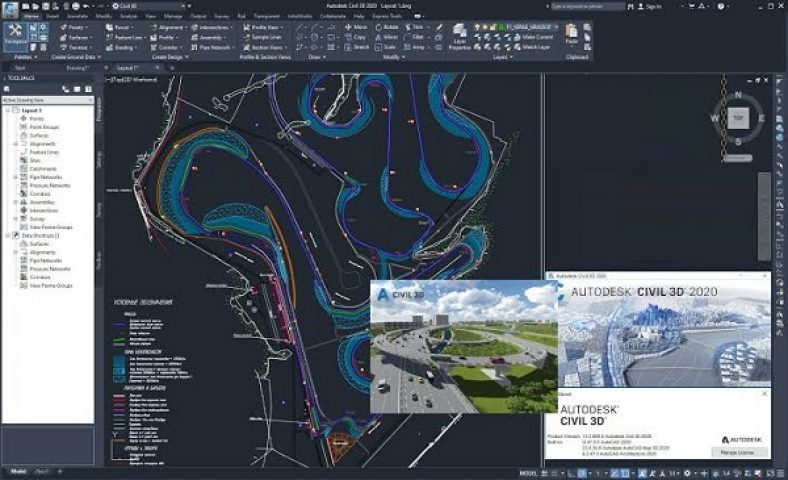788x480 pixels.
Task: Toggle MODEL space button in status bar
Action: pos(528,473)
